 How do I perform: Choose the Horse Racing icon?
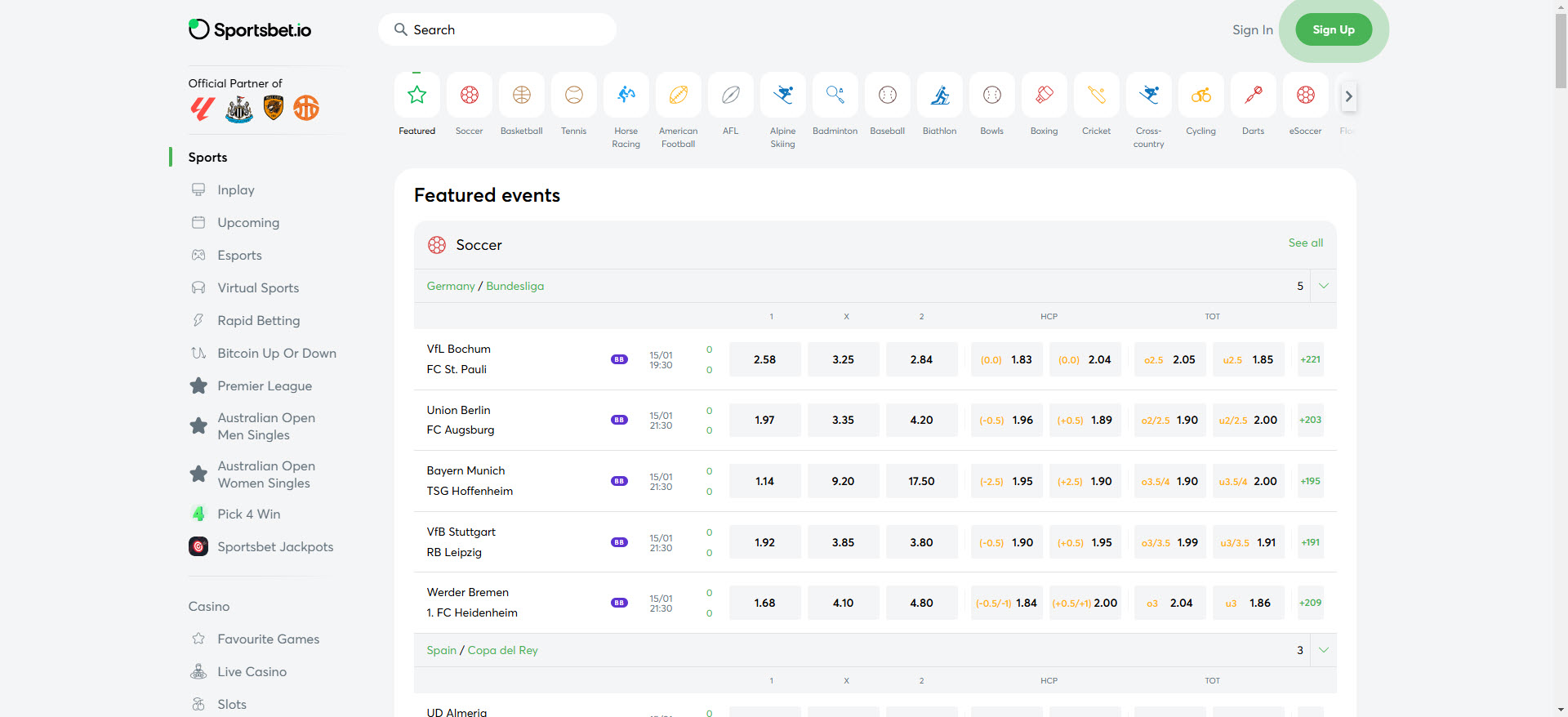[x=626, y=96]
